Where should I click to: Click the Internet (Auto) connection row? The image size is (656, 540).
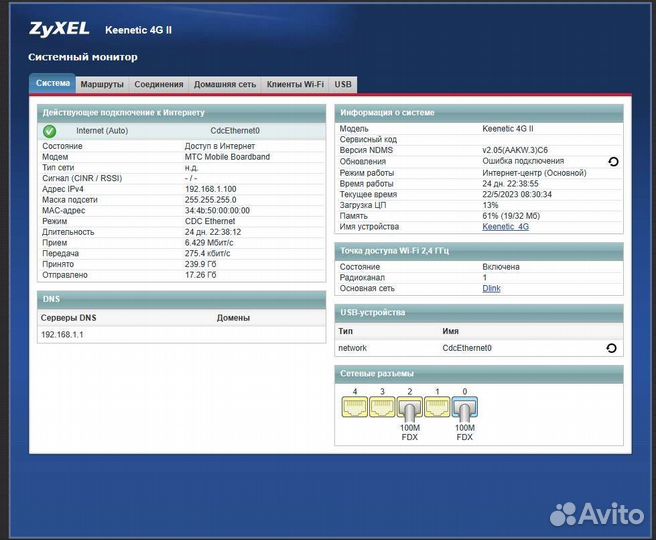(182, 131)
